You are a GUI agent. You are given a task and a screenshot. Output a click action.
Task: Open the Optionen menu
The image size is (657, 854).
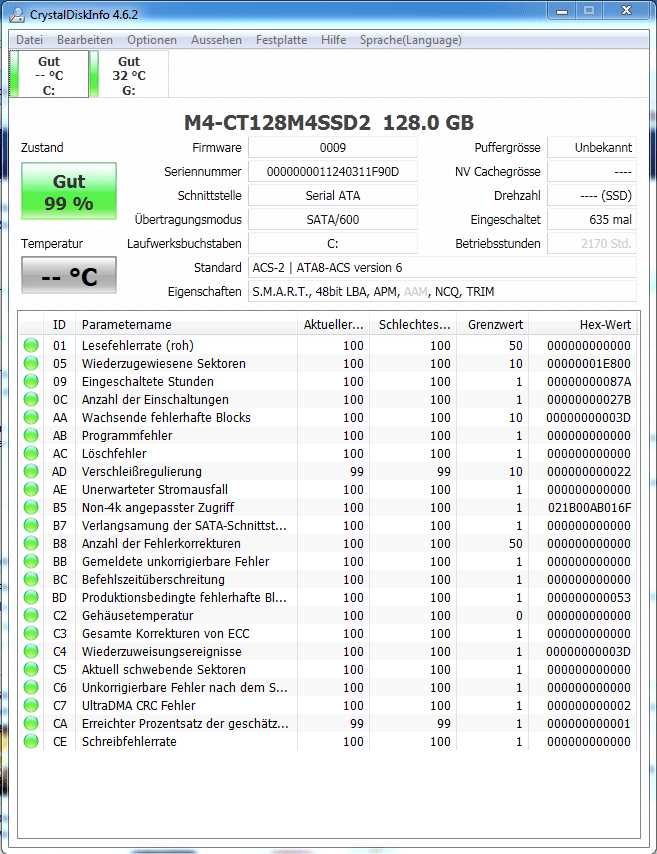152,40
